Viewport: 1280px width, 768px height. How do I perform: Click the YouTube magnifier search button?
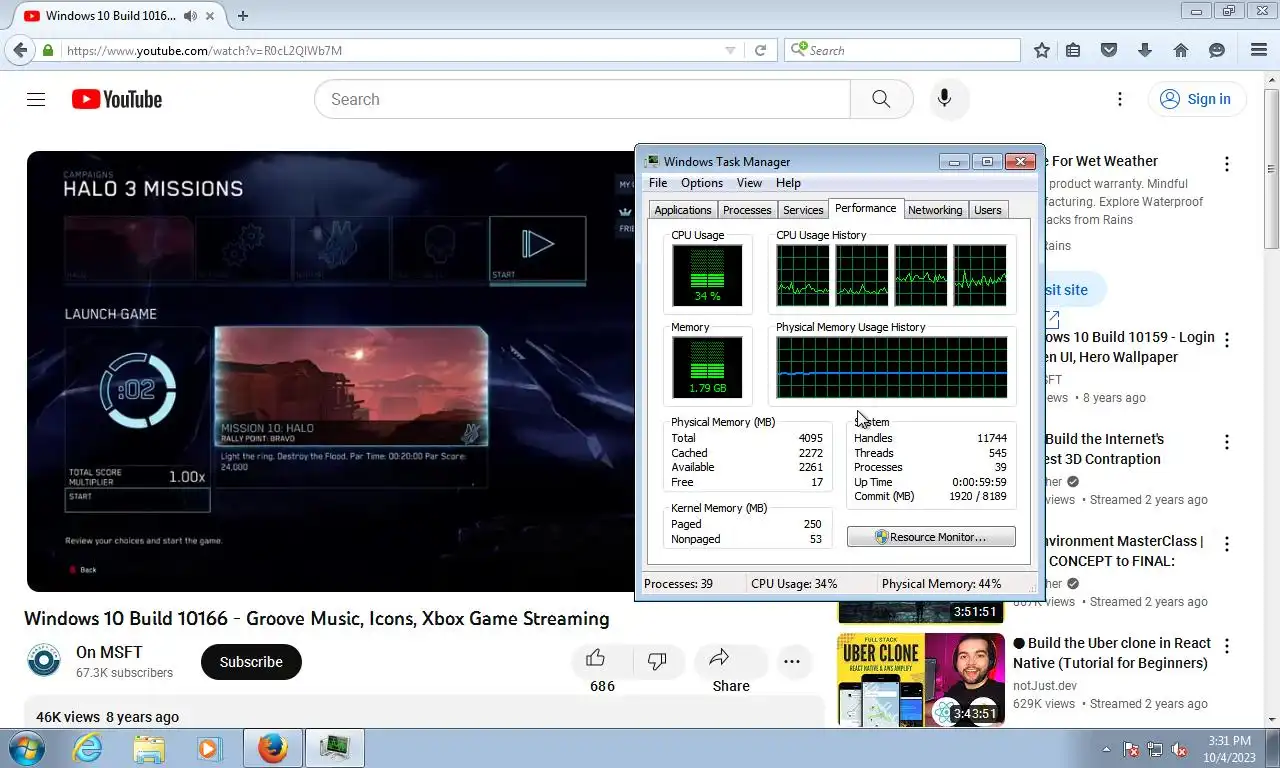point(881,99)
